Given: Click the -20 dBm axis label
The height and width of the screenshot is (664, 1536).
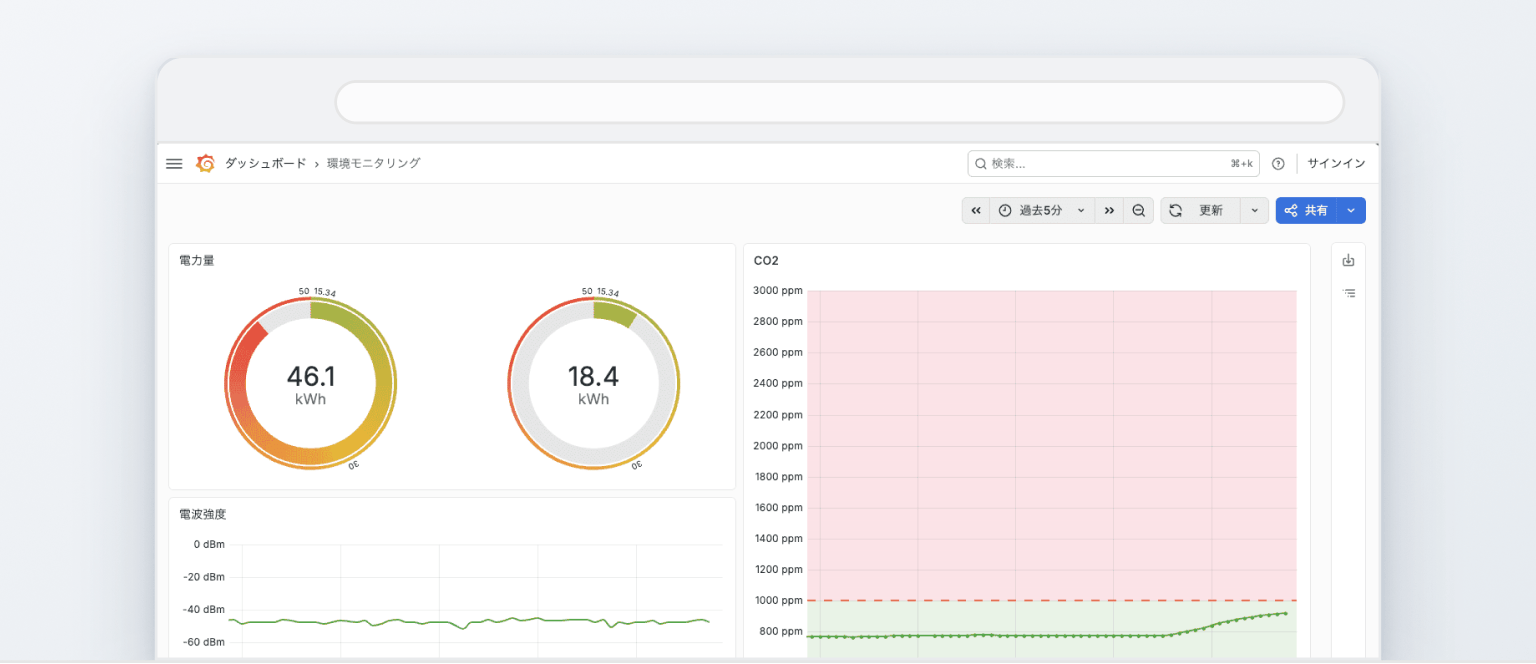Looking at the screenshot, I should pyautogui.click(x=204, y=577).
